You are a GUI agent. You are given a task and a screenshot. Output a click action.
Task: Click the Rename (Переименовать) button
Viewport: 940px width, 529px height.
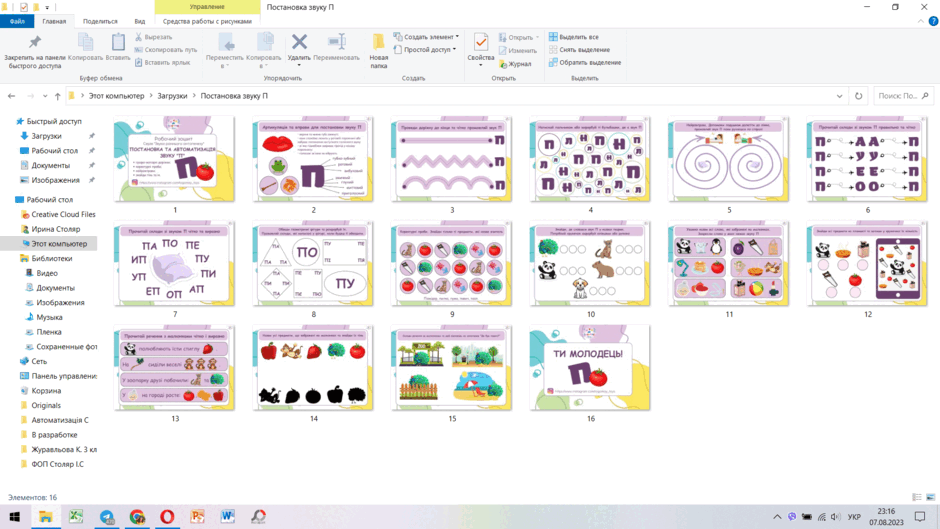click(x=336, y=47)
